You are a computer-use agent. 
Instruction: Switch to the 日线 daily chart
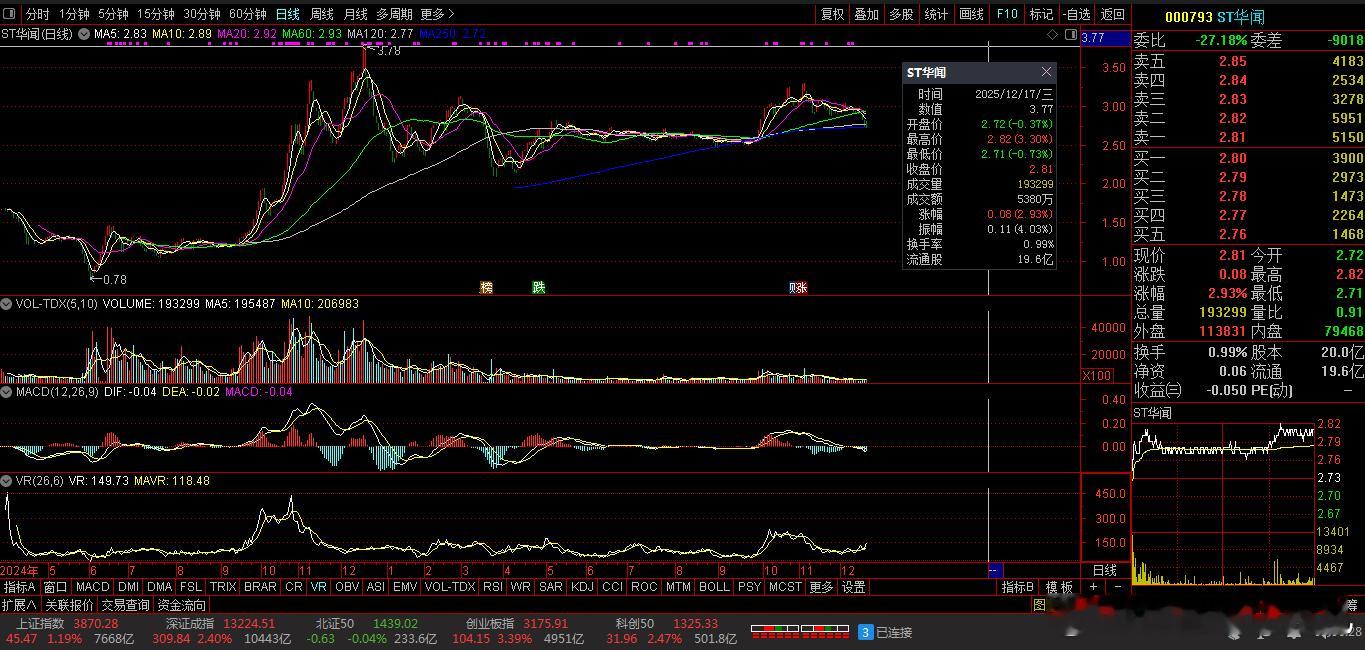click(287, 14)
